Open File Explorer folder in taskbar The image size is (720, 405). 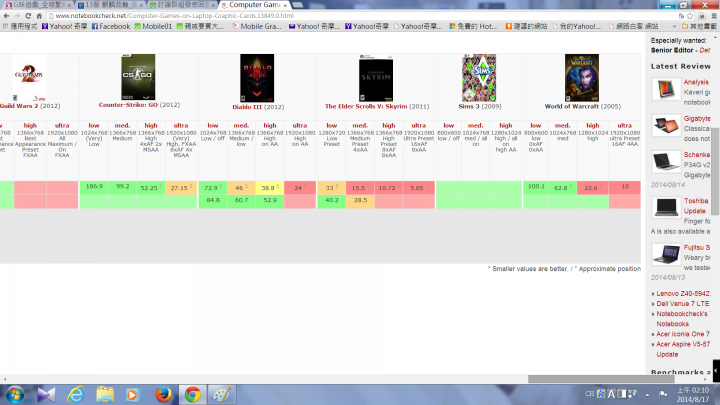click(x=105, y=395)
